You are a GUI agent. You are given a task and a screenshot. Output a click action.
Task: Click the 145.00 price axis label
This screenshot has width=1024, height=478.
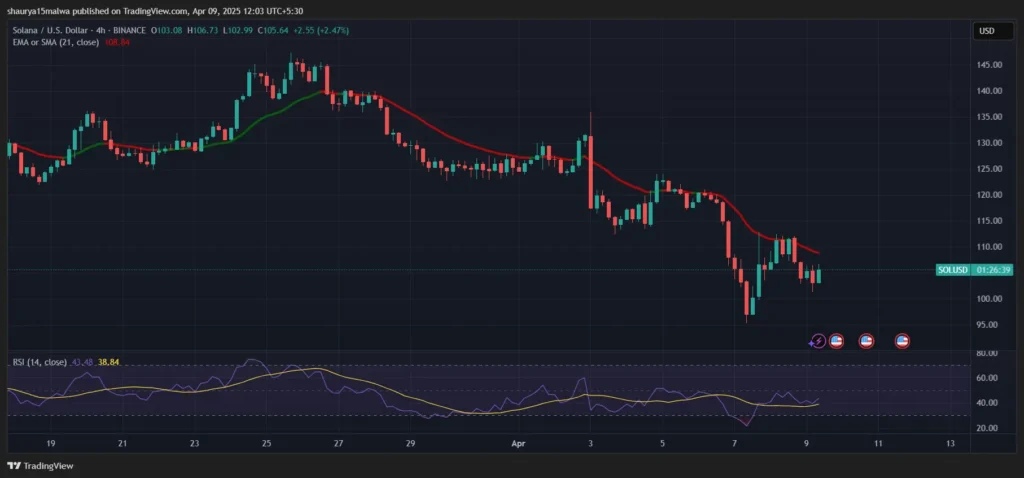tap(989, 65)
